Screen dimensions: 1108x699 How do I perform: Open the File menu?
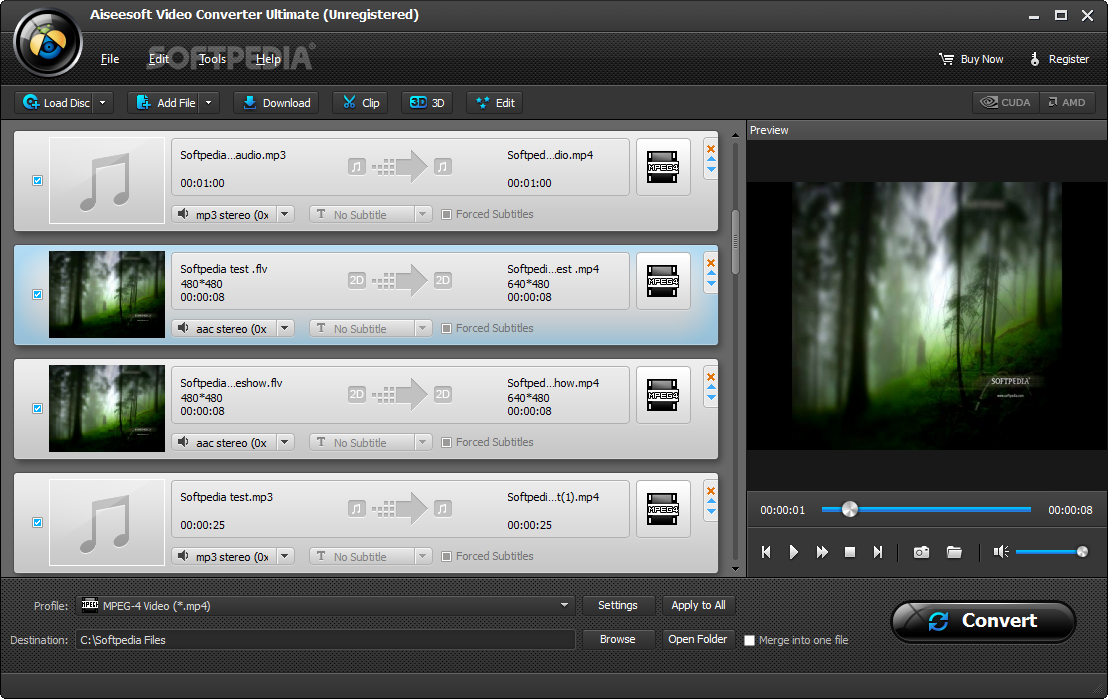[x=110, y=59]
